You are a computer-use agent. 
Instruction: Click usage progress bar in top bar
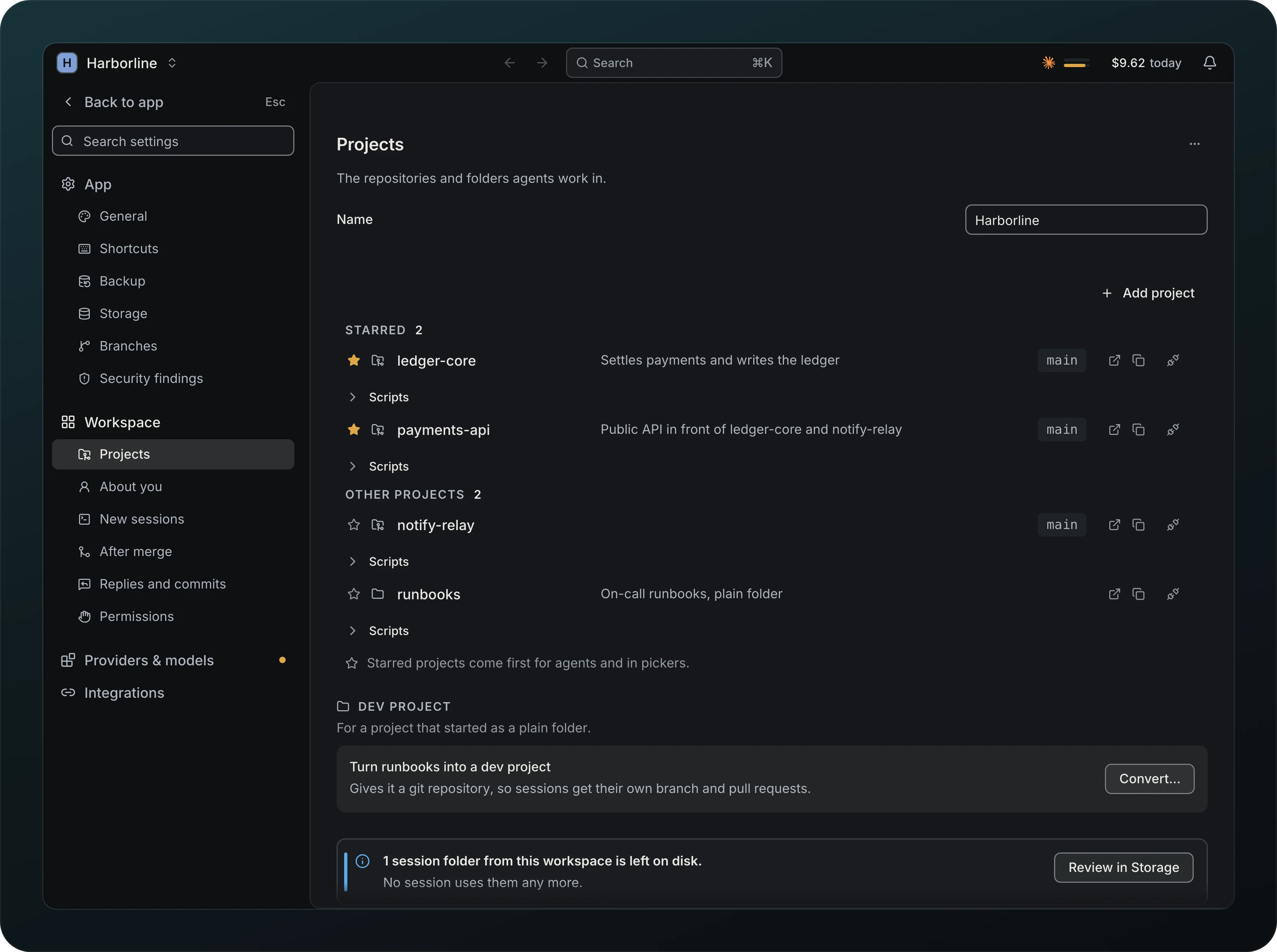(x=1076, y=63)
